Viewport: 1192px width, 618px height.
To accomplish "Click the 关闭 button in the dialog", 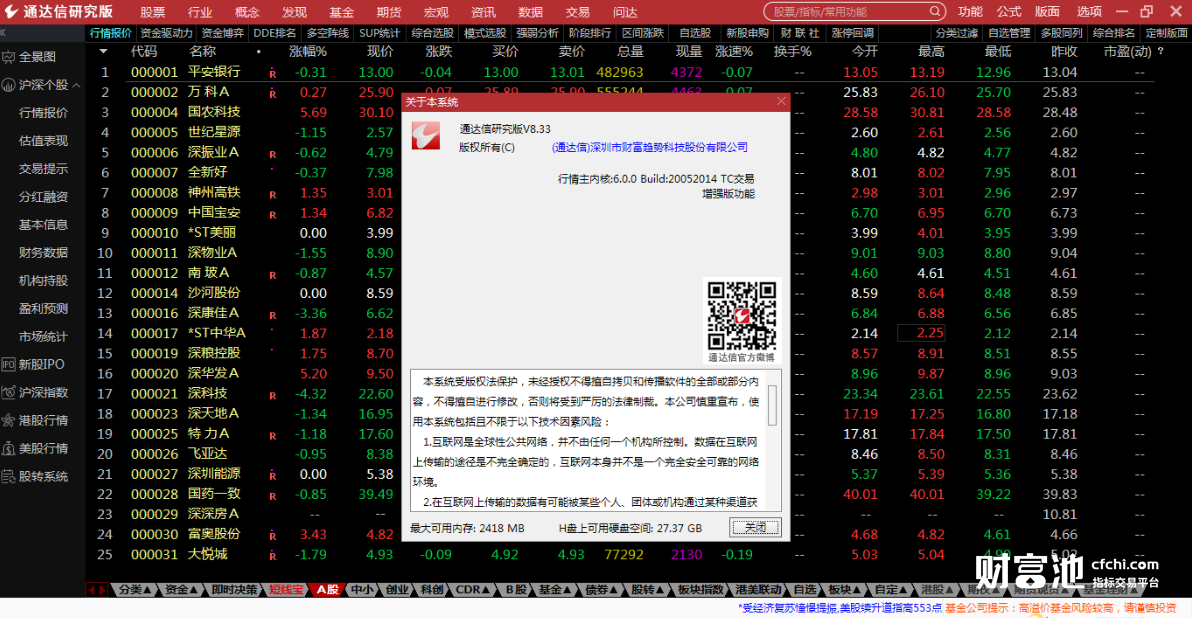I will tap(755, 528).
